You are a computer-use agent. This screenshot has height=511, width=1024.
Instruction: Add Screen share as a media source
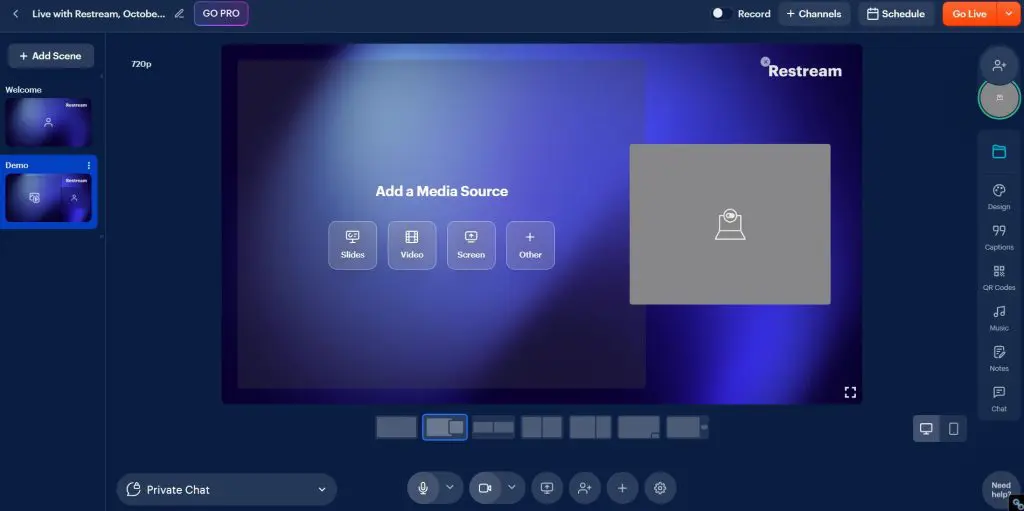pos(471,245)
